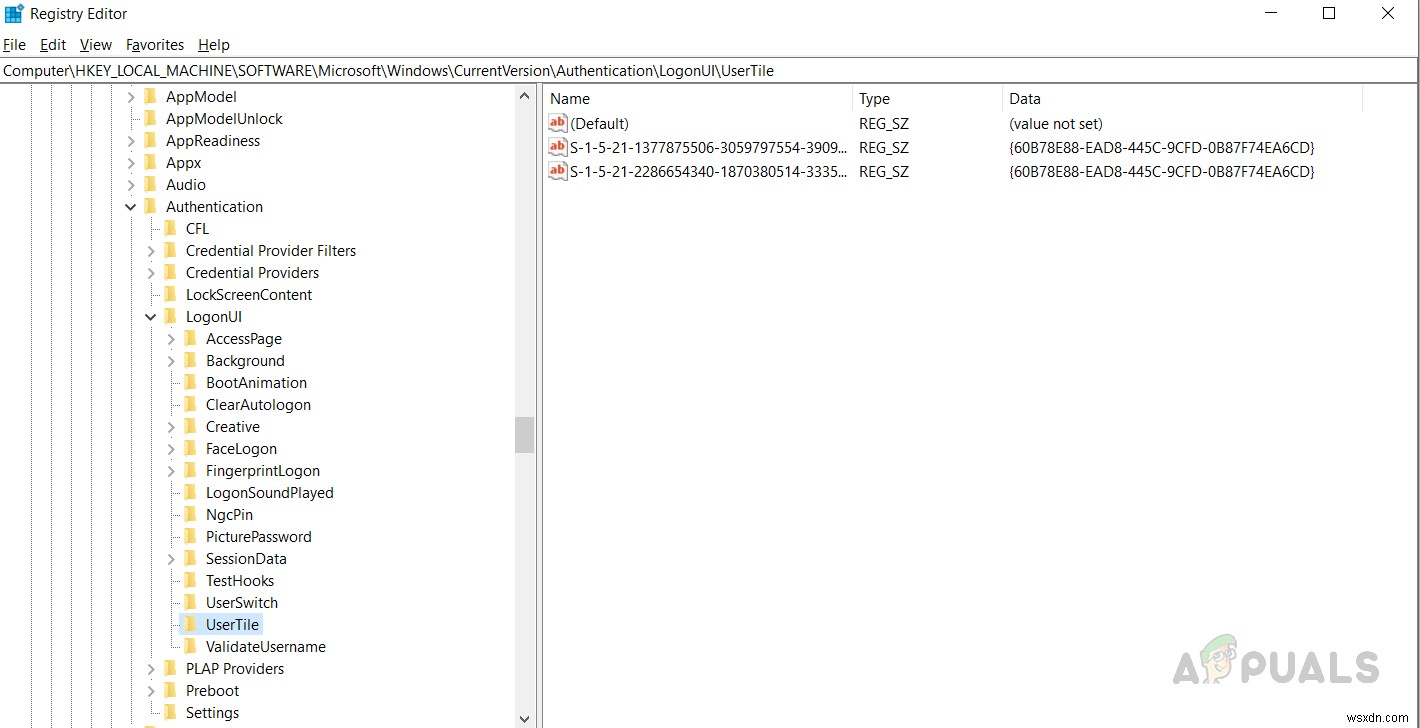Click the UserTile folder icon

(191, 625)
